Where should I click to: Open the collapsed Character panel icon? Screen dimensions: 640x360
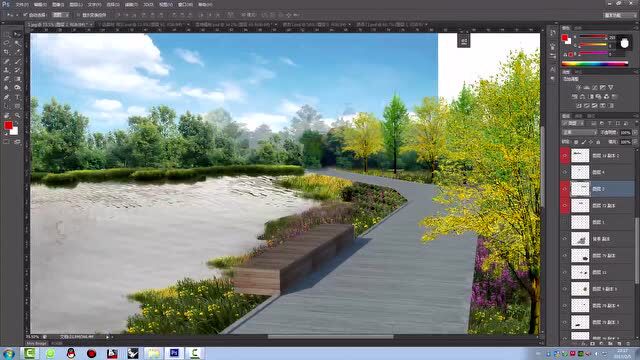click(x=553, y=69)
